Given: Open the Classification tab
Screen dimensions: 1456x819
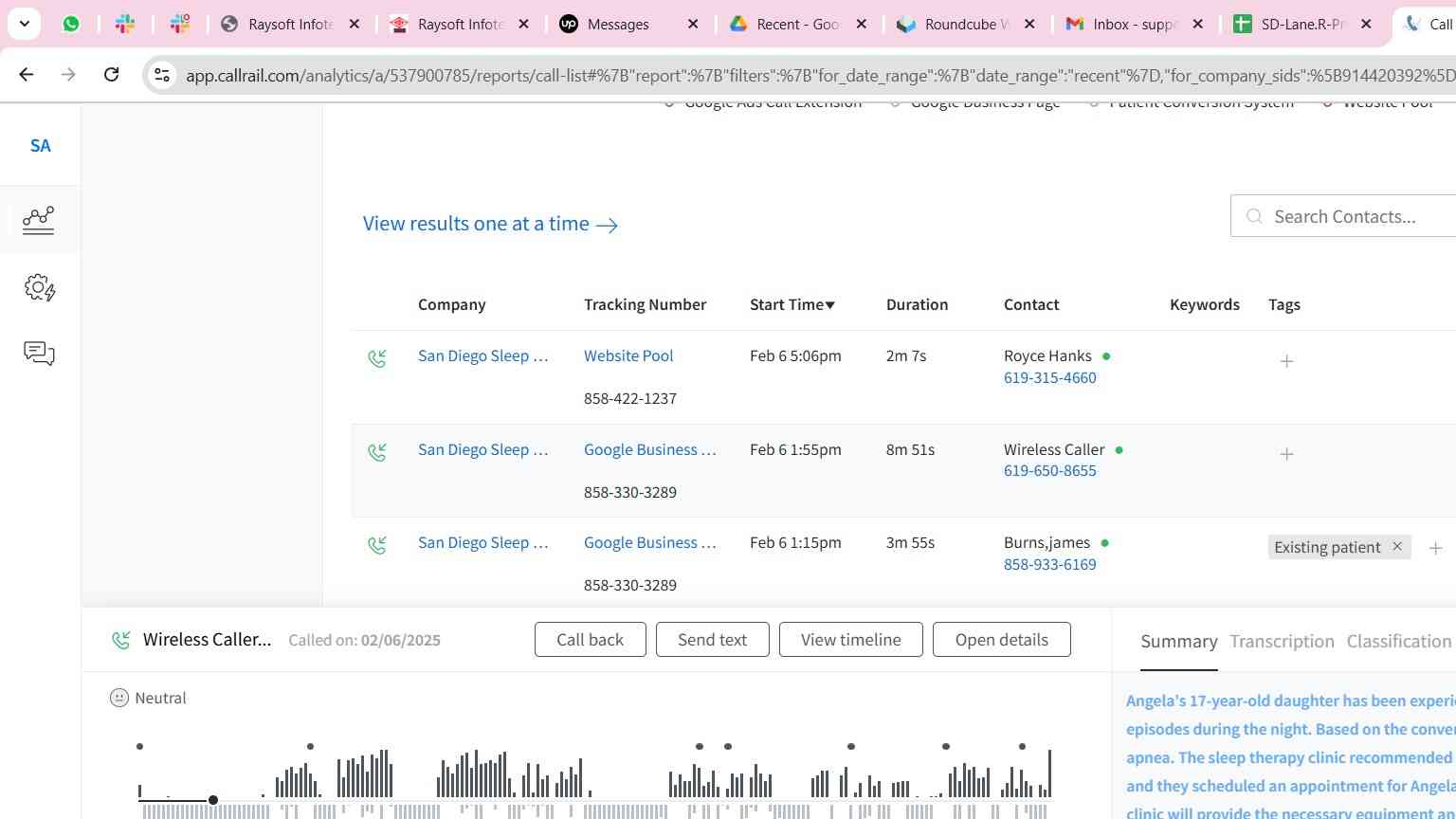Looking at the screenshot, I should [1399, 642].
